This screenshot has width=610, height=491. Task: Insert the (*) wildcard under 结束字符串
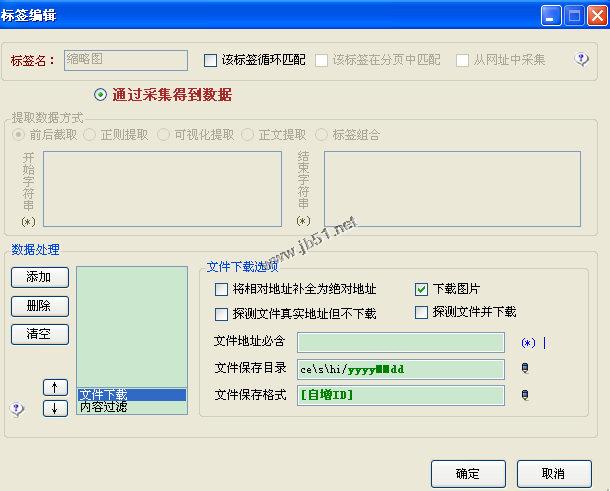pyautogui.click(x=303, y=221)
